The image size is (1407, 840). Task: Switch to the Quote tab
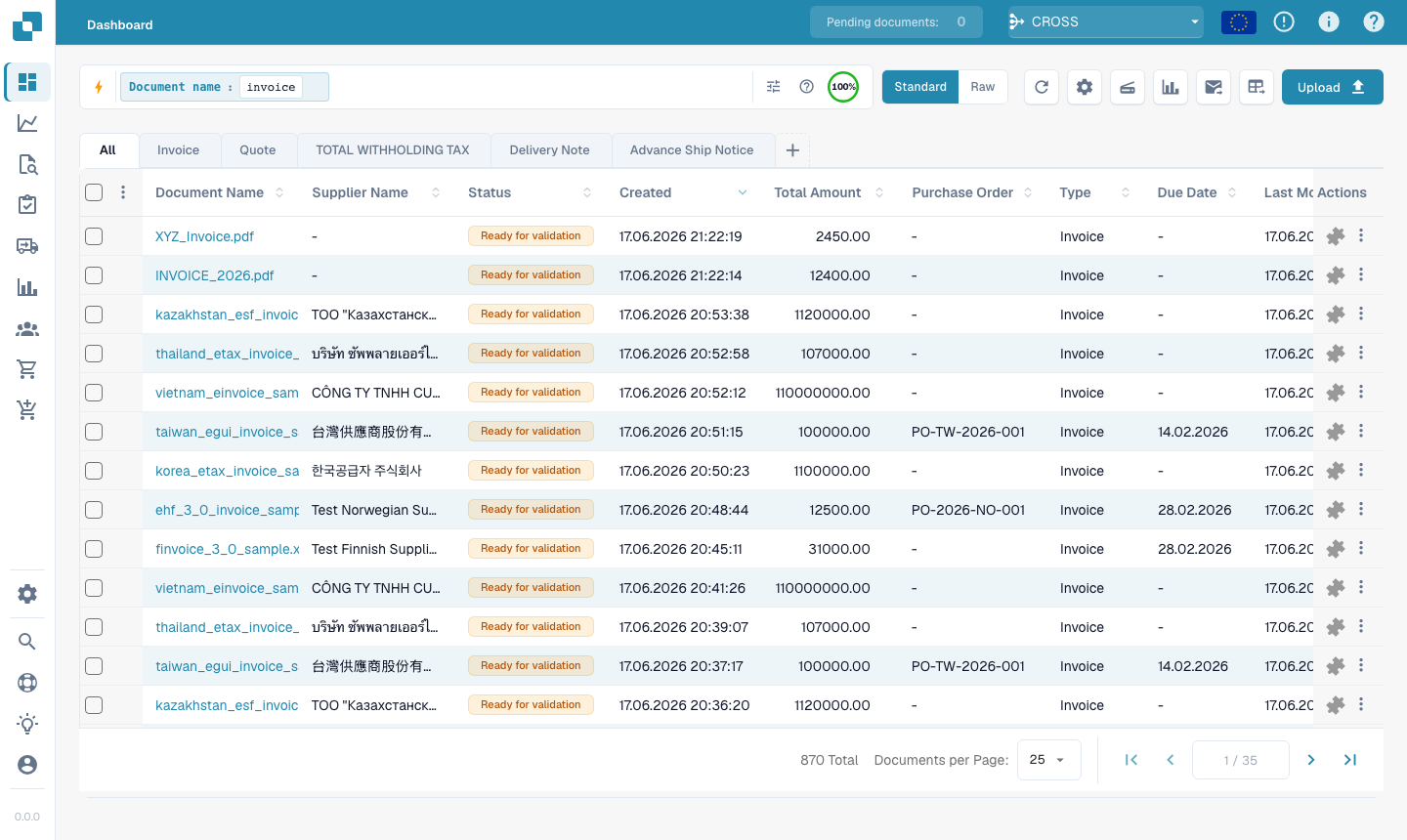[x=258, y=150]
